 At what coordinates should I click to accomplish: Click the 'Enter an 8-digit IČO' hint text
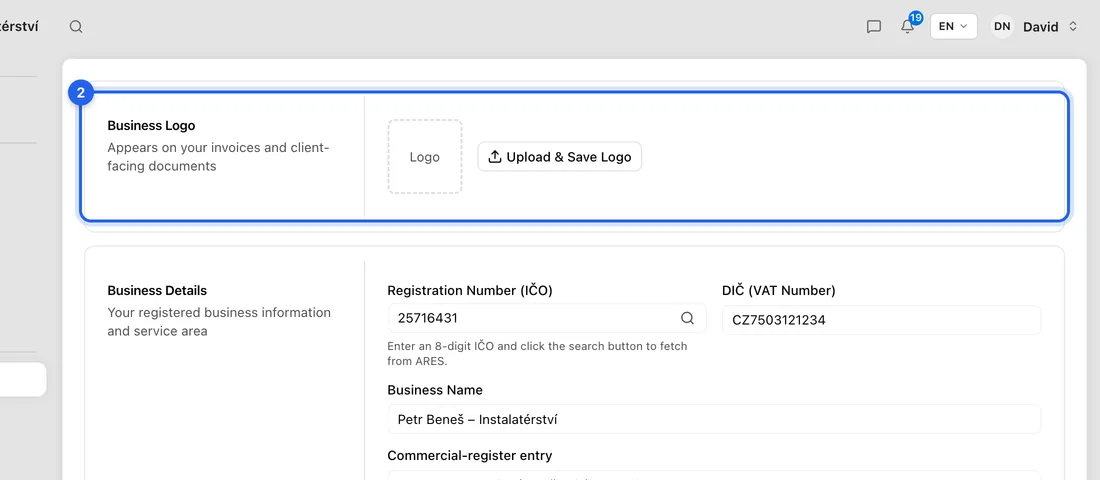pyautogui.click(x=537, y=354)
